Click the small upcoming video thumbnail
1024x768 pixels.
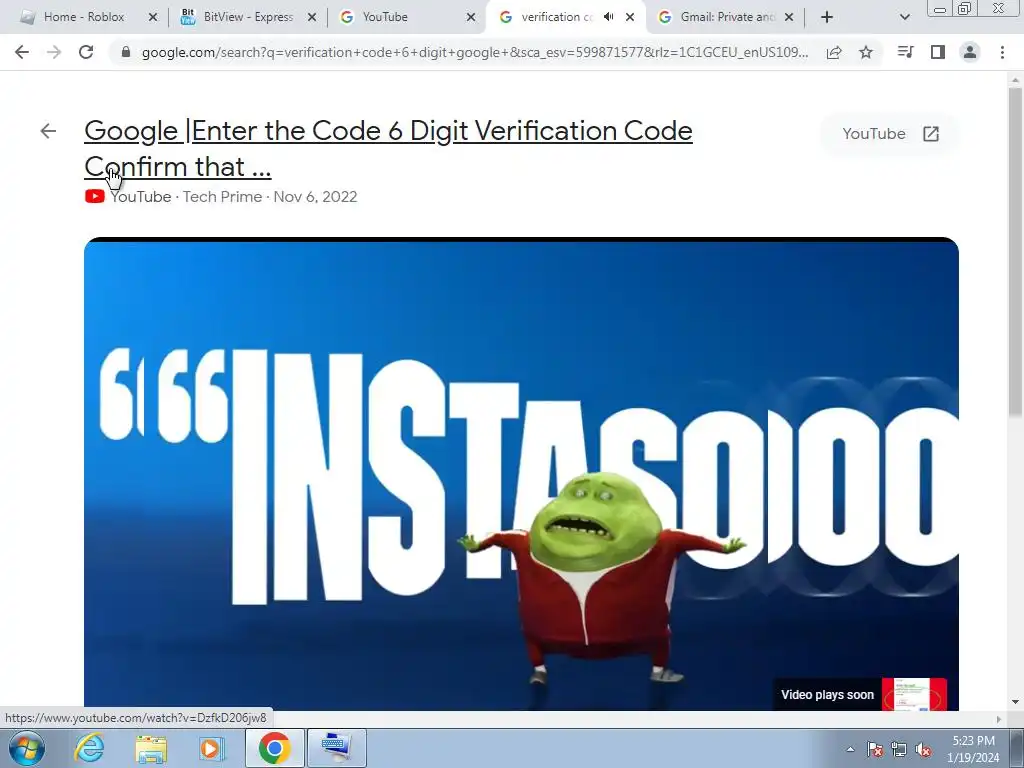click(914, 694)
